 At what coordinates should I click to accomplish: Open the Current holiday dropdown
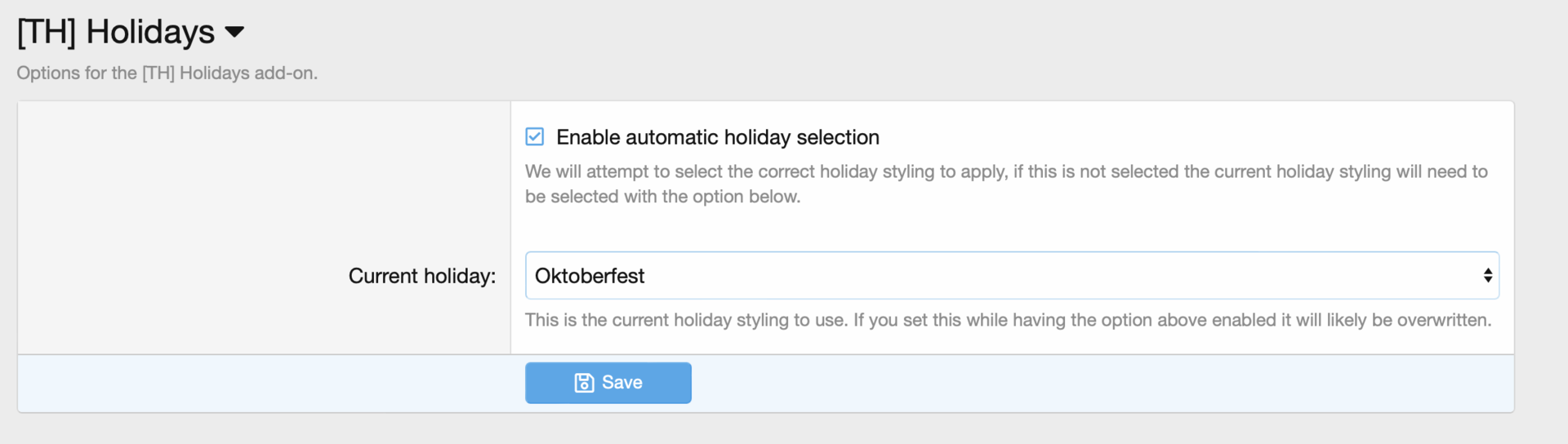coord(1011,276)
